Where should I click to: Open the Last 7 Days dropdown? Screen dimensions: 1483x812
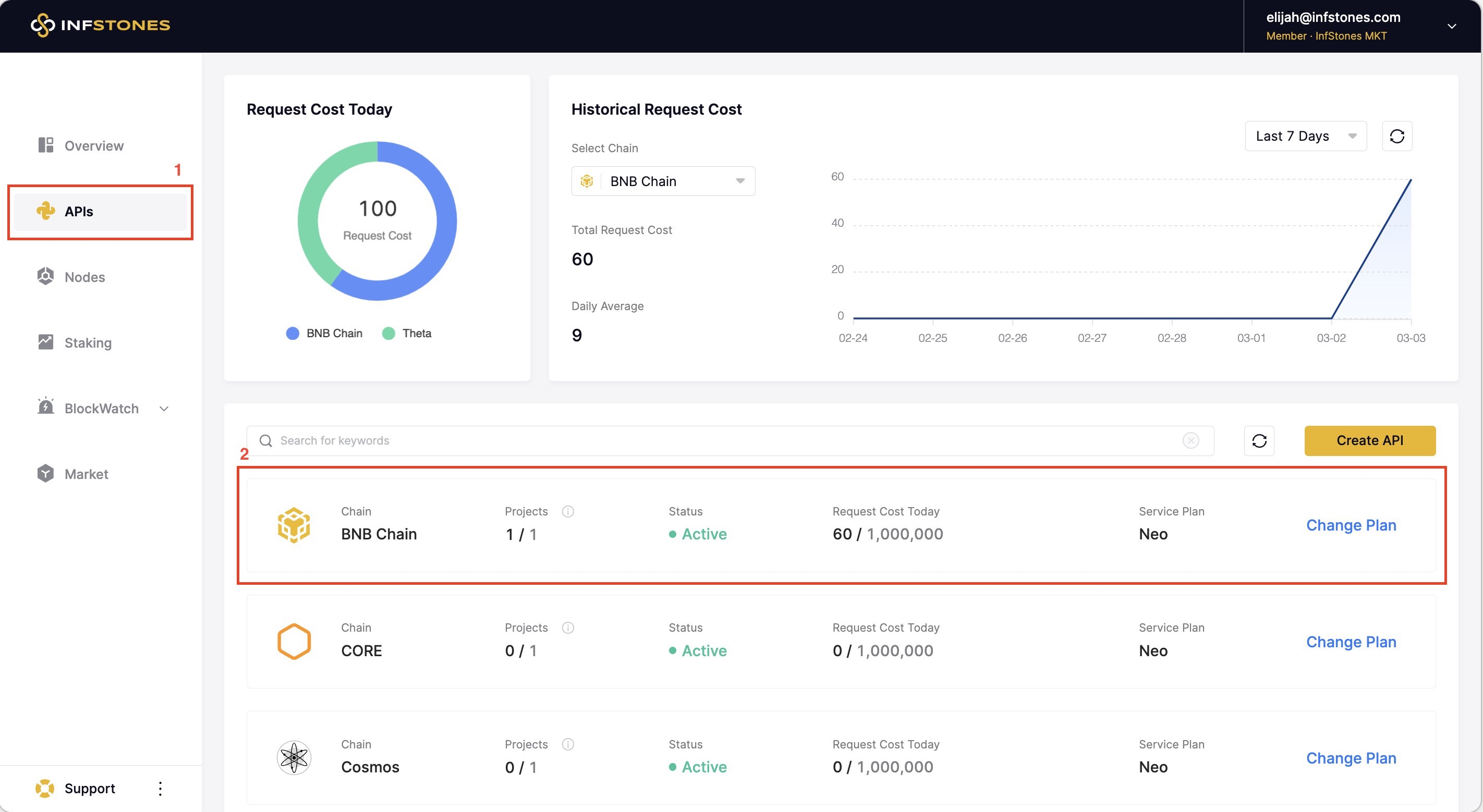tap(1305, 136)
